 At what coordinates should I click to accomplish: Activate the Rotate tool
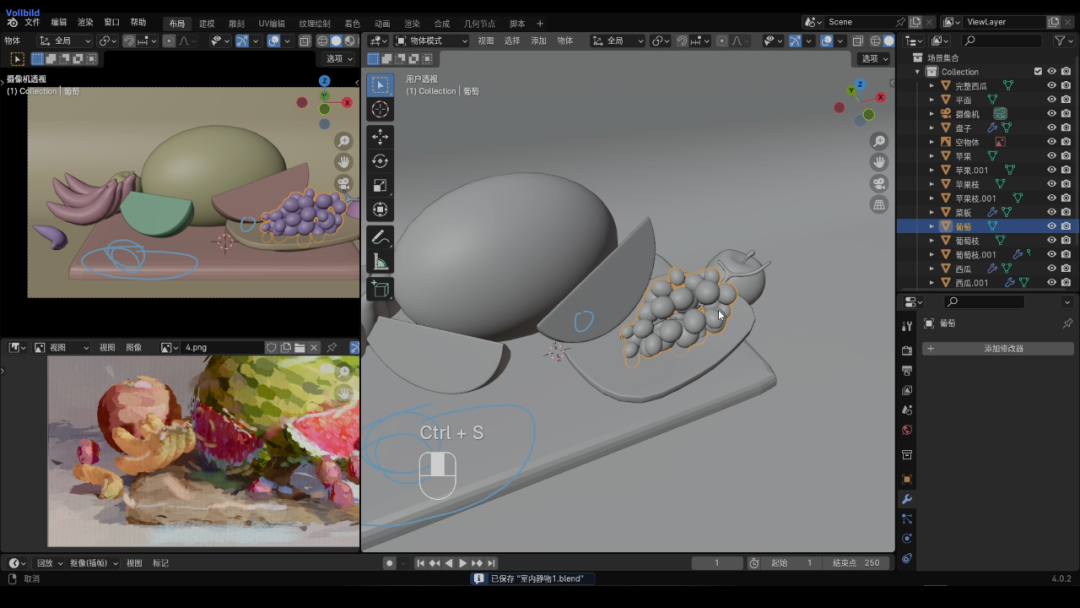[380, 161]
